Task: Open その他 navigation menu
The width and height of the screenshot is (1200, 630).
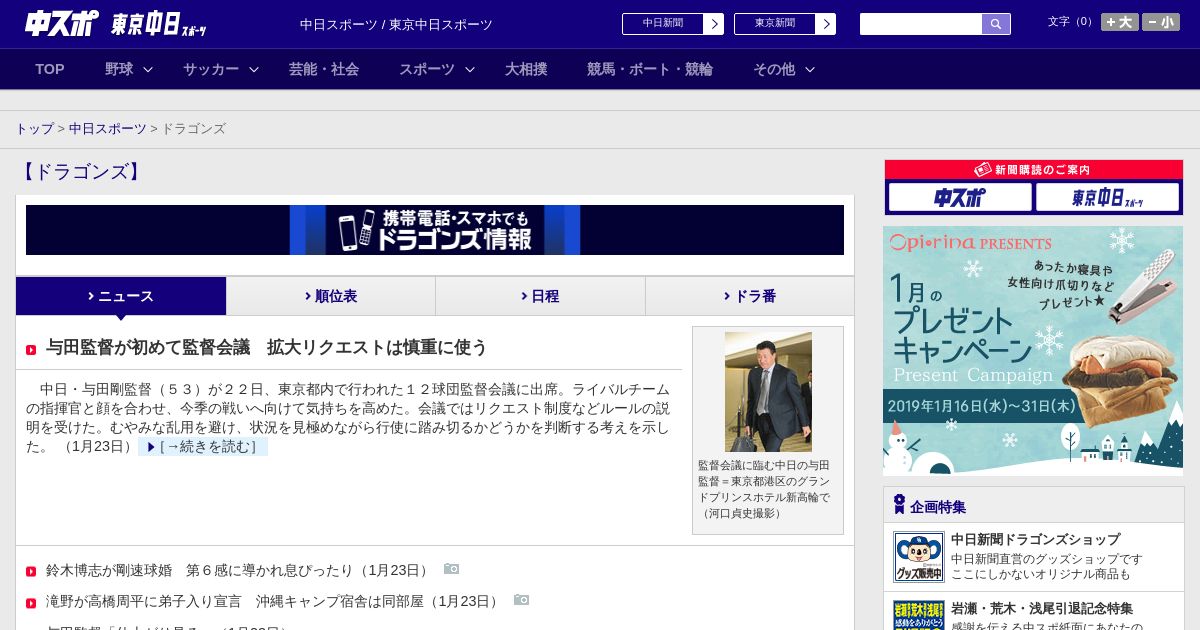Action: (x=774, y=69)
